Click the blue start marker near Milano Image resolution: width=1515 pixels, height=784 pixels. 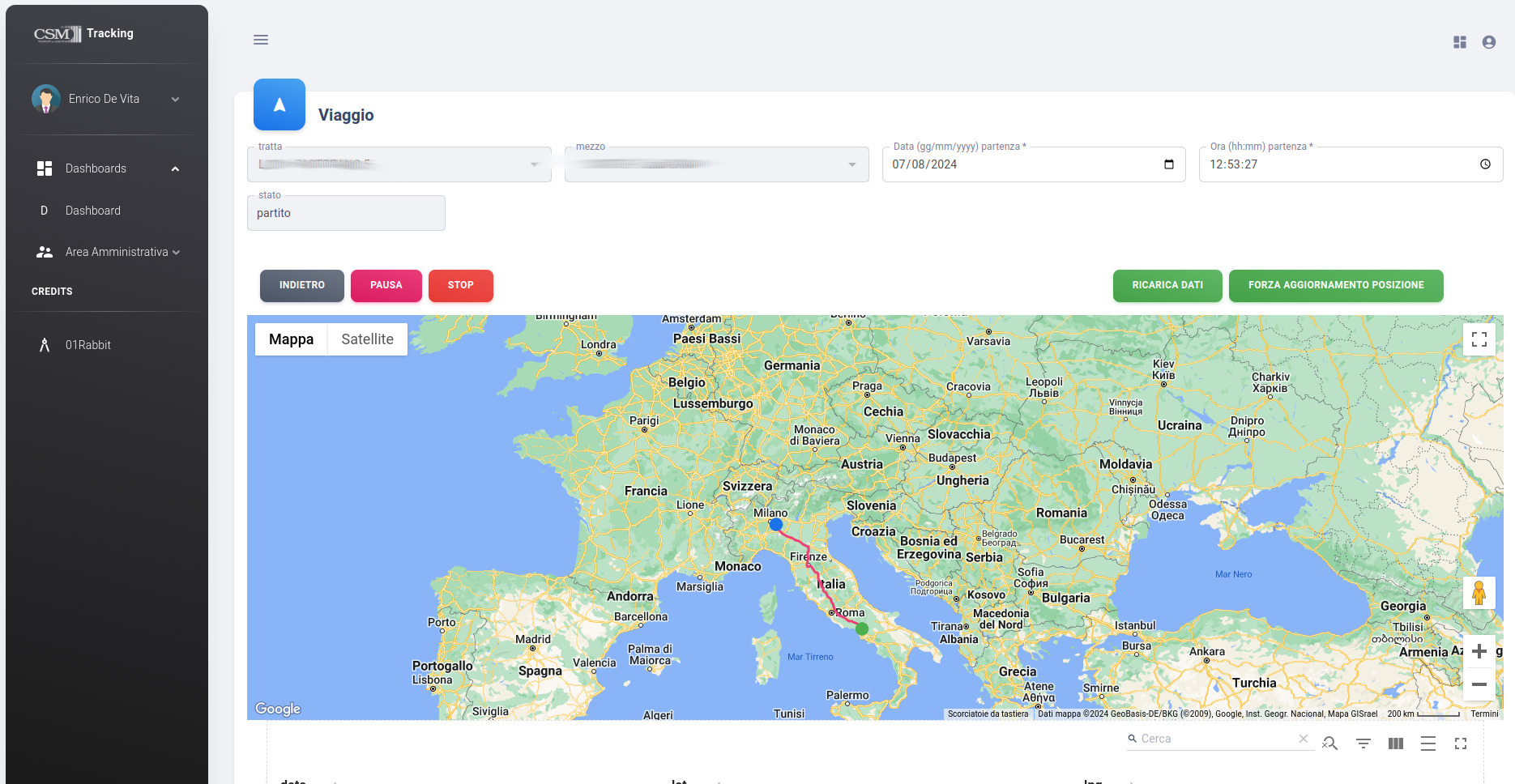(776, 525)
